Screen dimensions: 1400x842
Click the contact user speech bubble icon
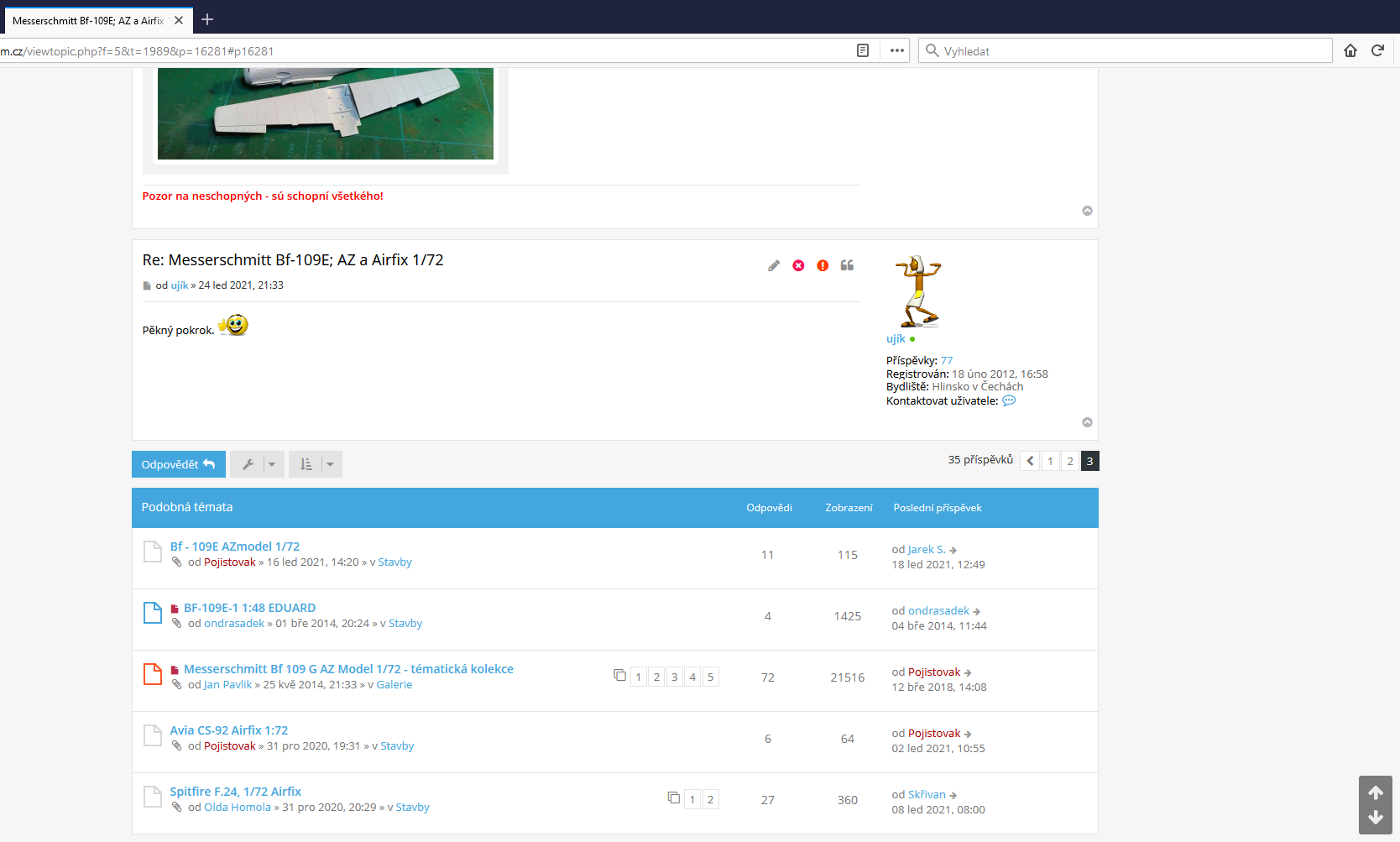pos(1009,401)
